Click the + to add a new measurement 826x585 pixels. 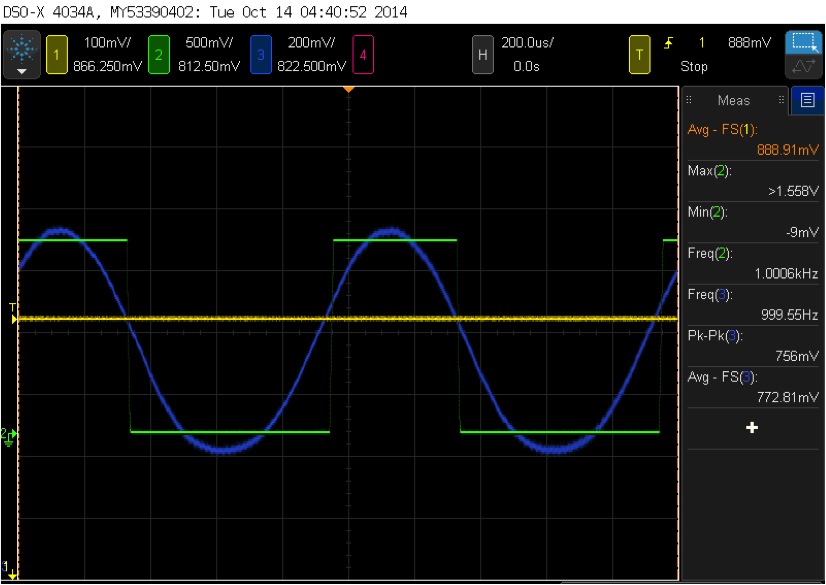tap(752, 428)
